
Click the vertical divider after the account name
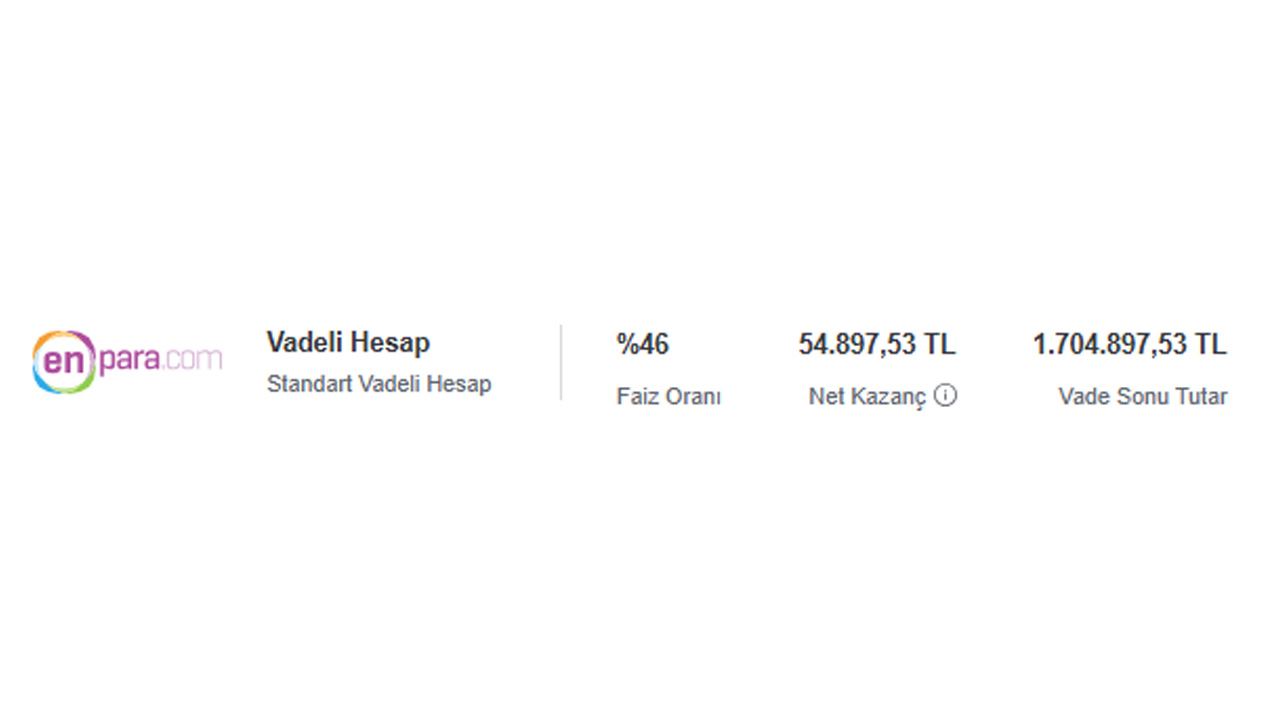point(561,362)
